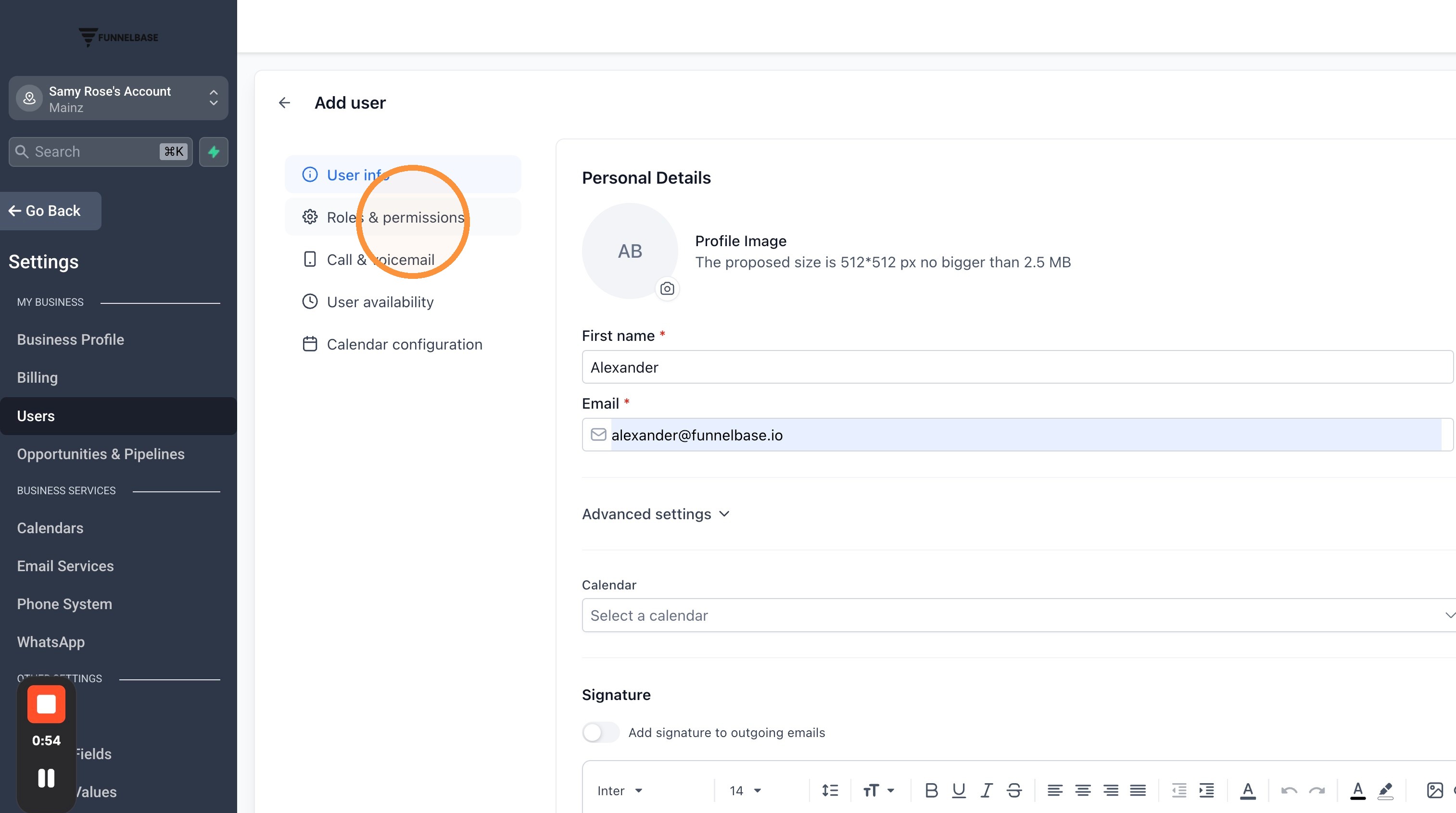1456x813 pixels.
Task: Apply underline formatting in signature editor
Action: 959,790
